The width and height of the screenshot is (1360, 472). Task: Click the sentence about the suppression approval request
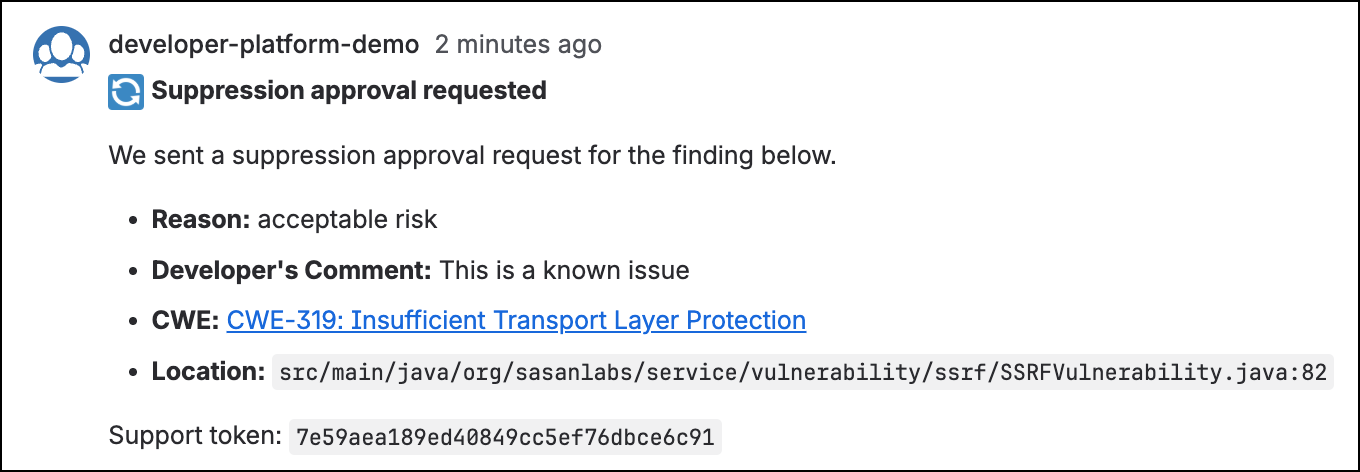click(471, 156)
